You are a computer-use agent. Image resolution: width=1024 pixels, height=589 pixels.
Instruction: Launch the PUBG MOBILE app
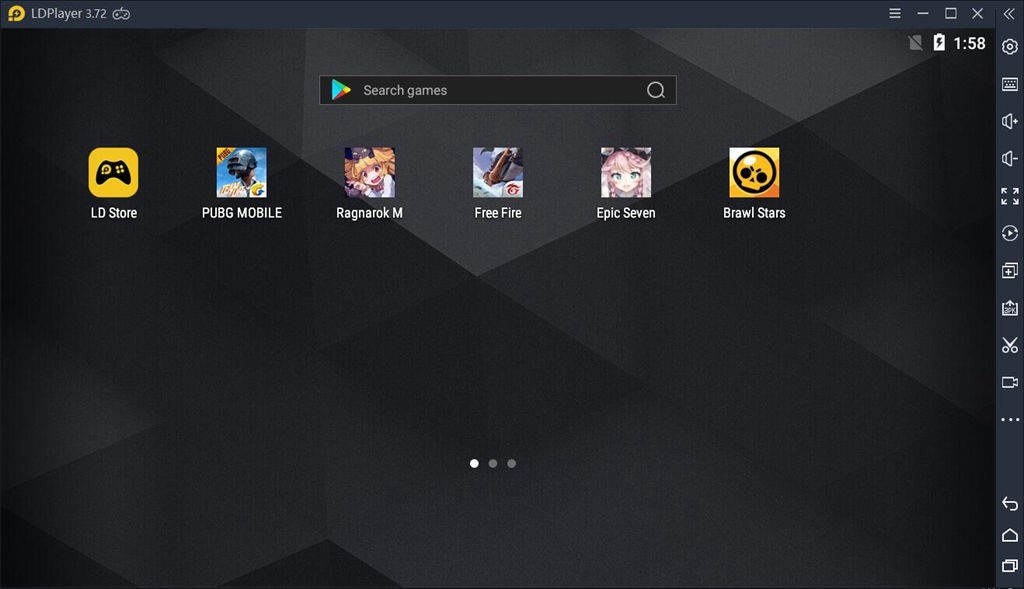click(x=242, y=173)
